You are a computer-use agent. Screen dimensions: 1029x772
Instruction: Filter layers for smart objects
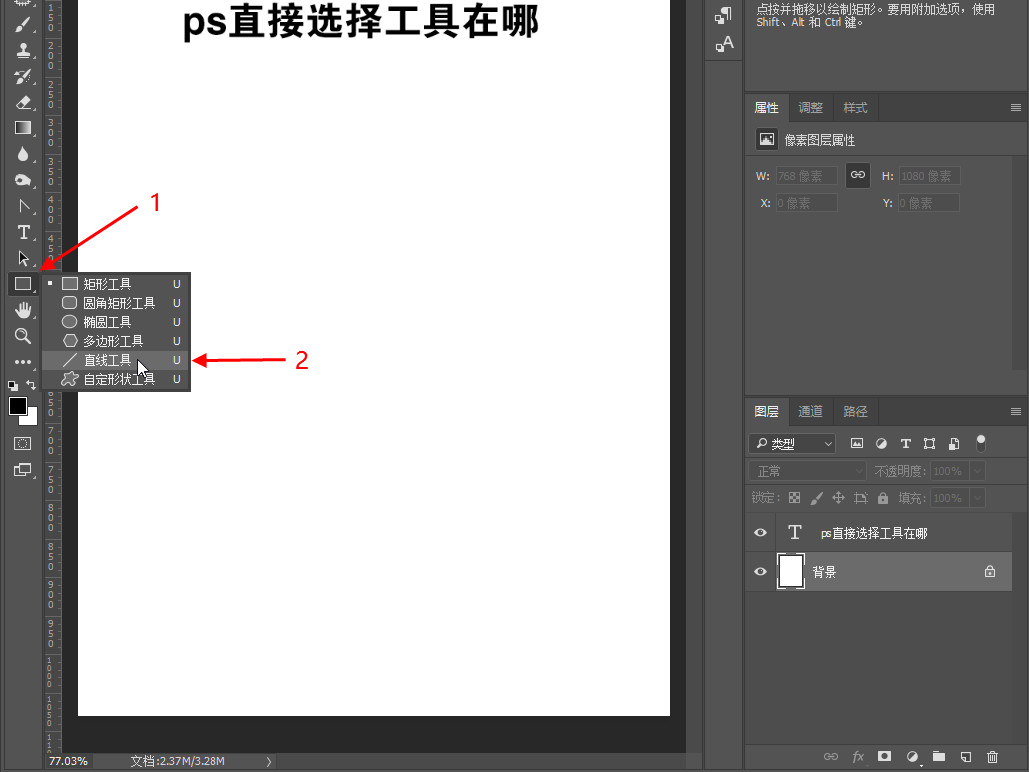coord(954,444)
